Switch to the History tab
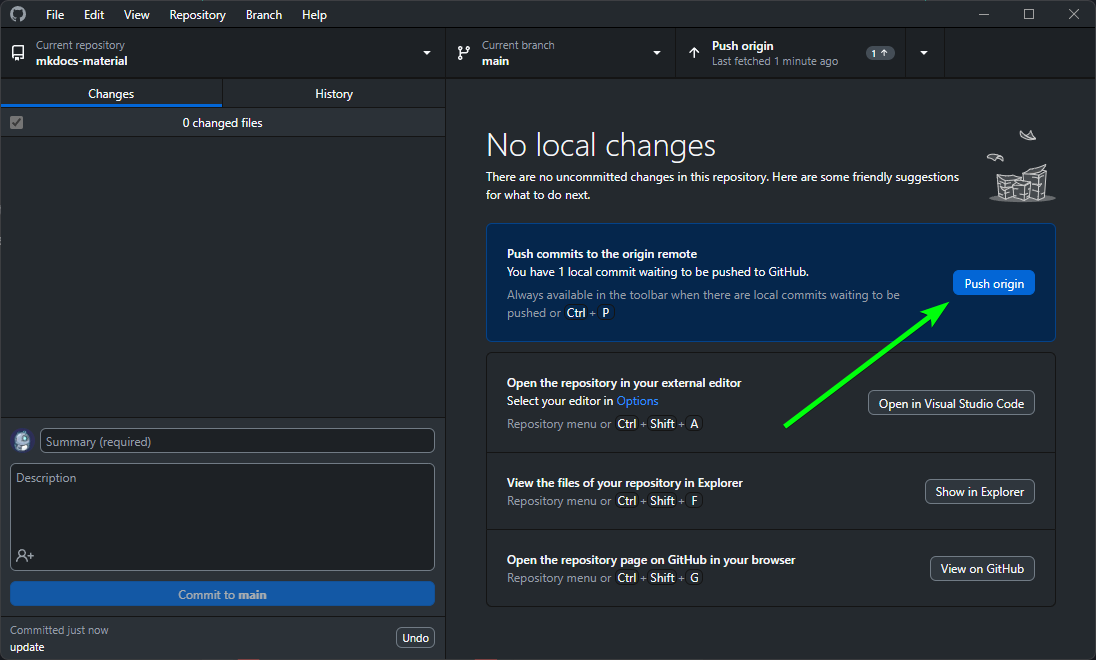 [x=333, y=94]
